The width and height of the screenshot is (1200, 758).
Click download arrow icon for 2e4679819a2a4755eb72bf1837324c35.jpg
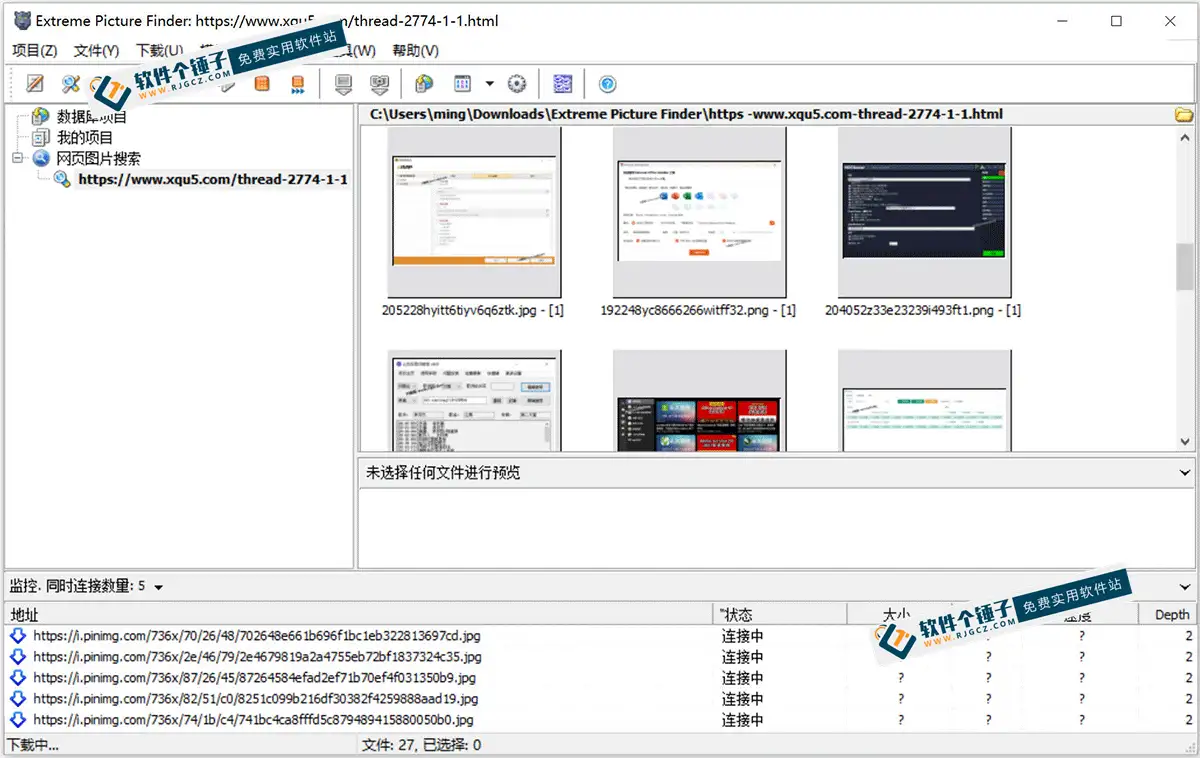tap(18, 657)
